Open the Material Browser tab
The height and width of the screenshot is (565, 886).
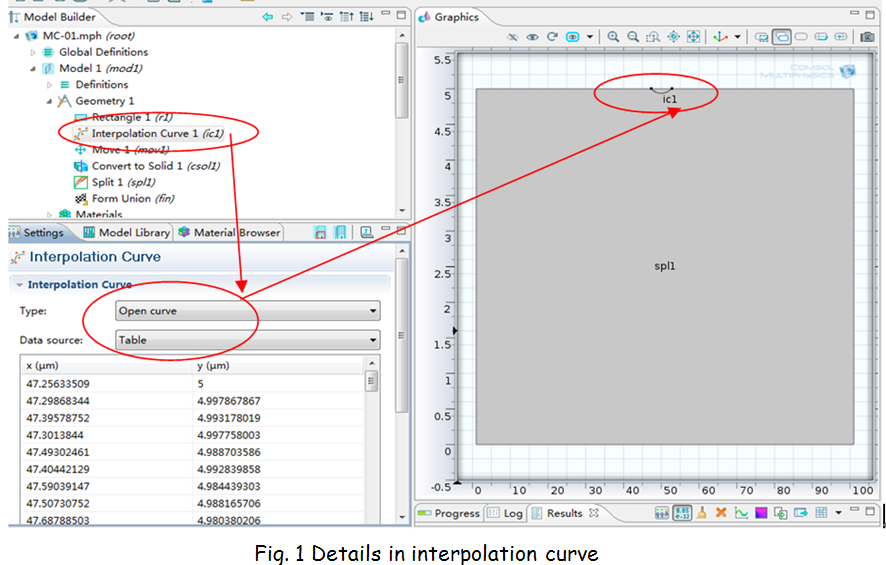point(229,233)
